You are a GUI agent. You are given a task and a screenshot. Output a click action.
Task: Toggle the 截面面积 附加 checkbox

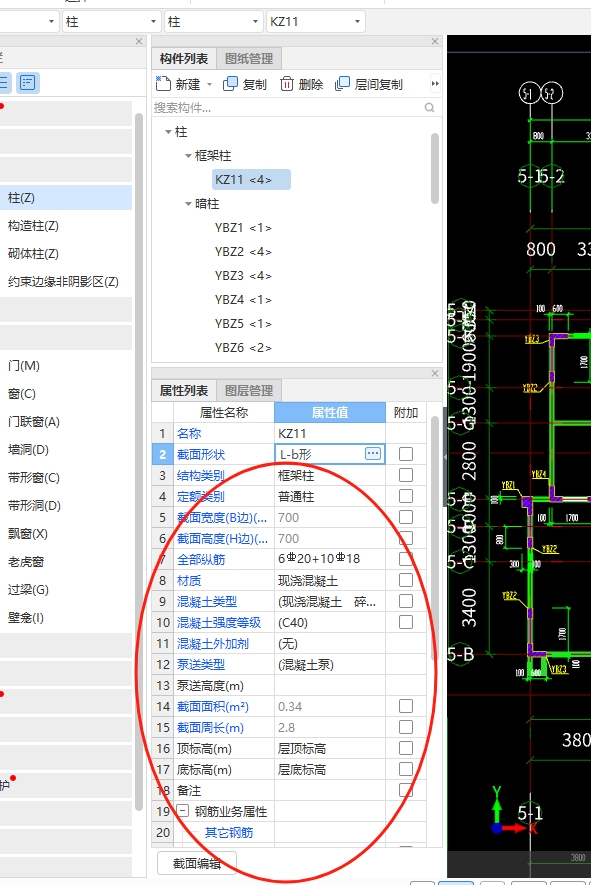[x=406, y=706]
